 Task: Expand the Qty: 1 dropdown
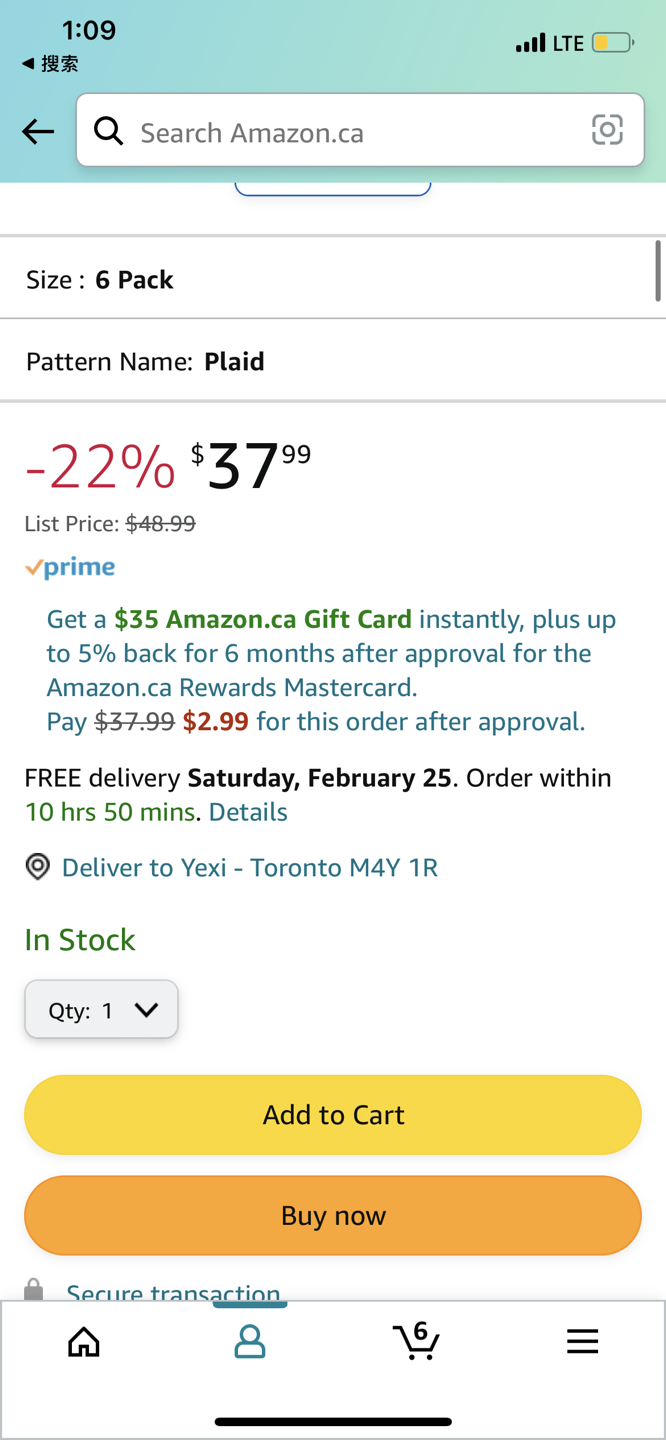pos(101,1009)
